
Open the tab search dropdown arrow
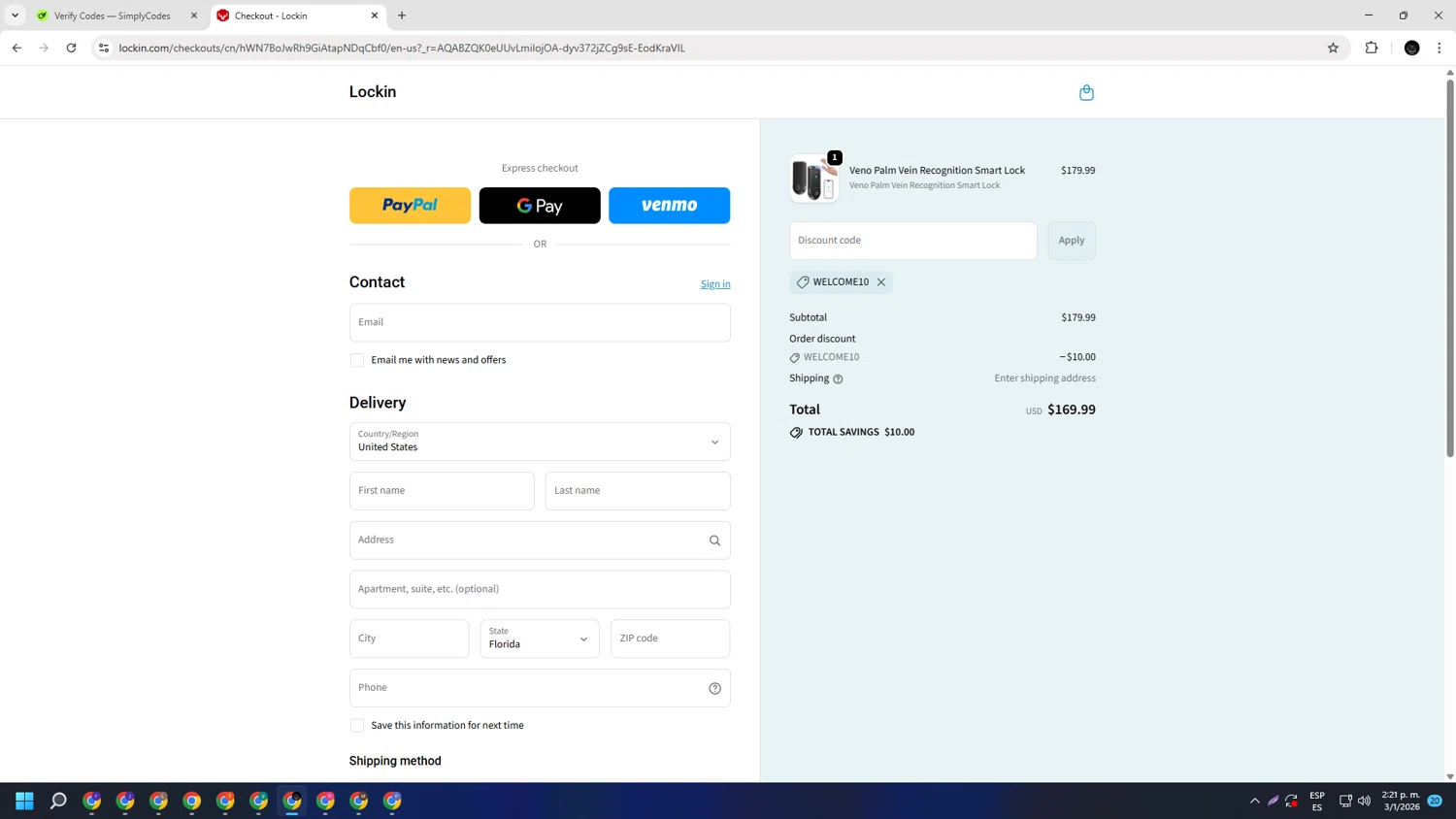(15, 16)
